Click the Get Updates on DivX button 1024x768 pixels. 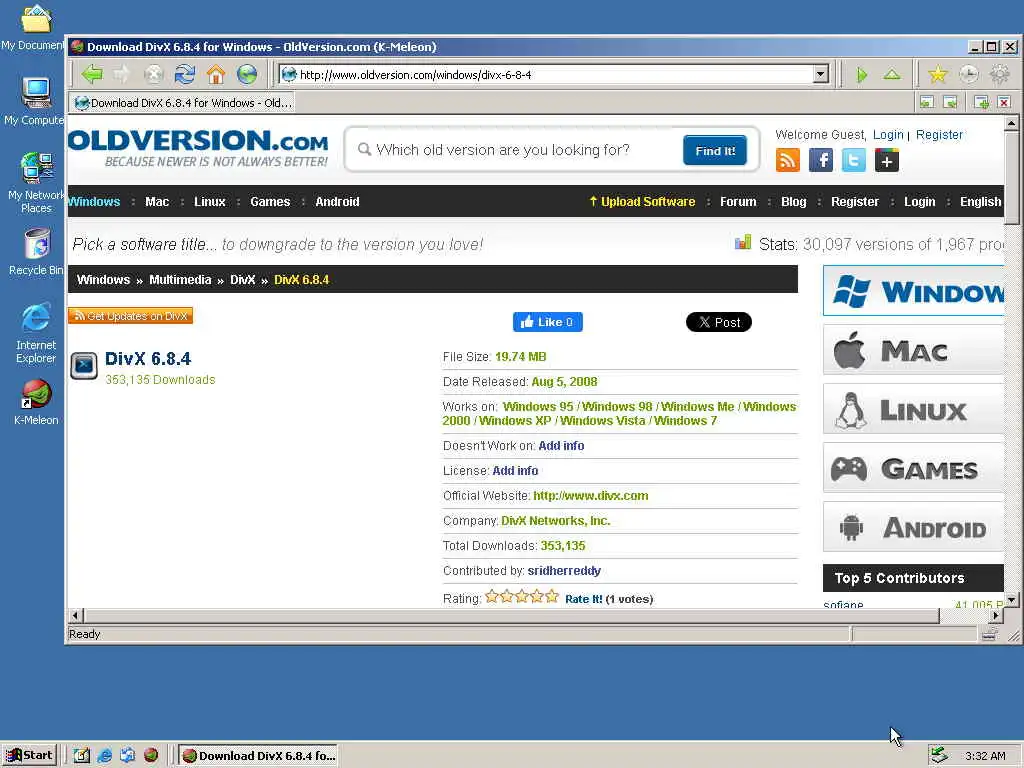(x=131, y=316)
